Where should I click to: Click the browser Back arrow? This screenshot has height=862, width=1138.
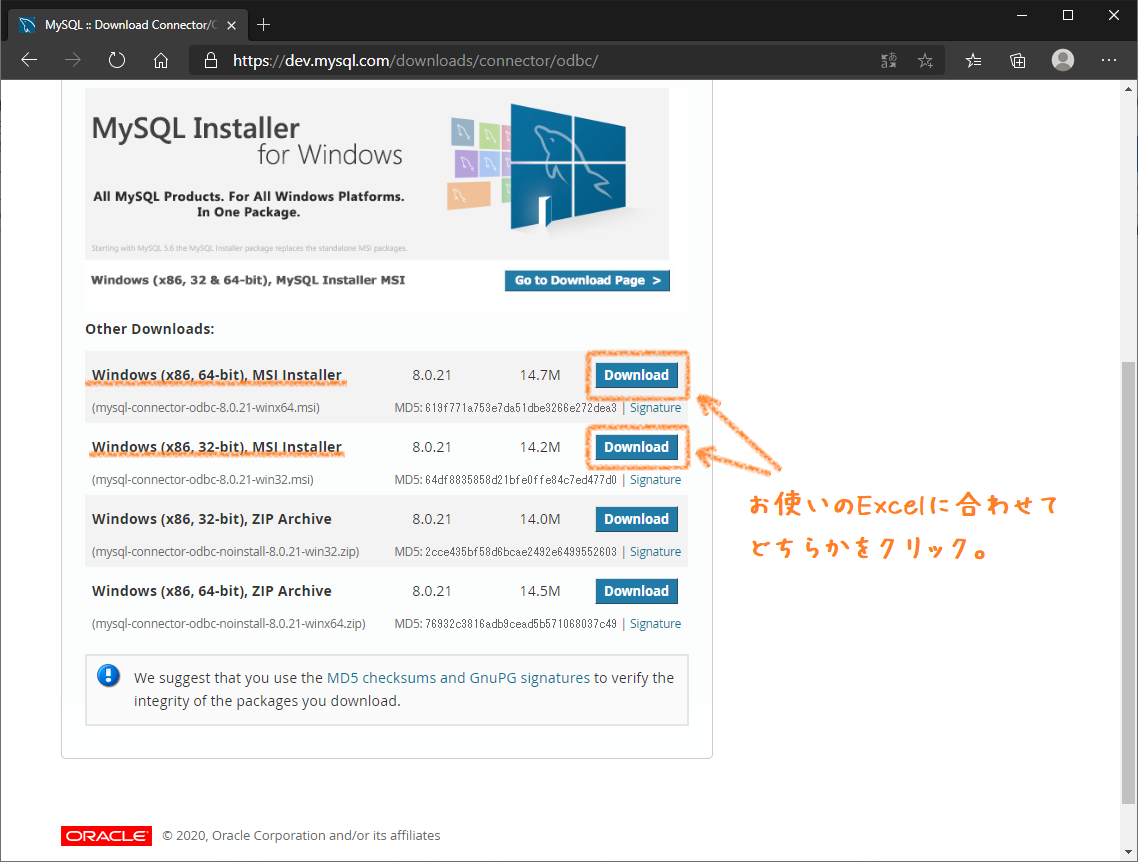[29, 60]
